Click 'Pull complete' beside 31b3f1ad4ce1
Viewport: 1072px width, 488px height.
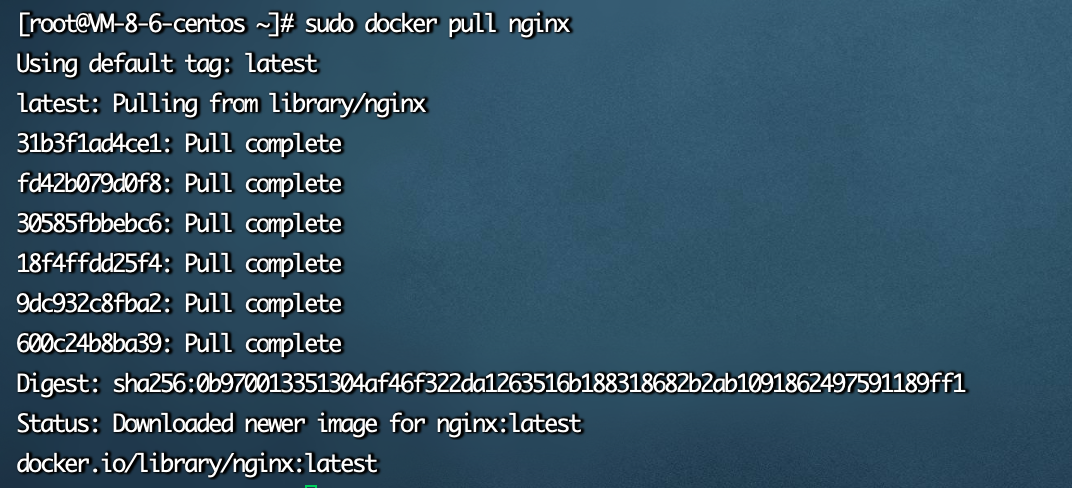tap(263, 144)
